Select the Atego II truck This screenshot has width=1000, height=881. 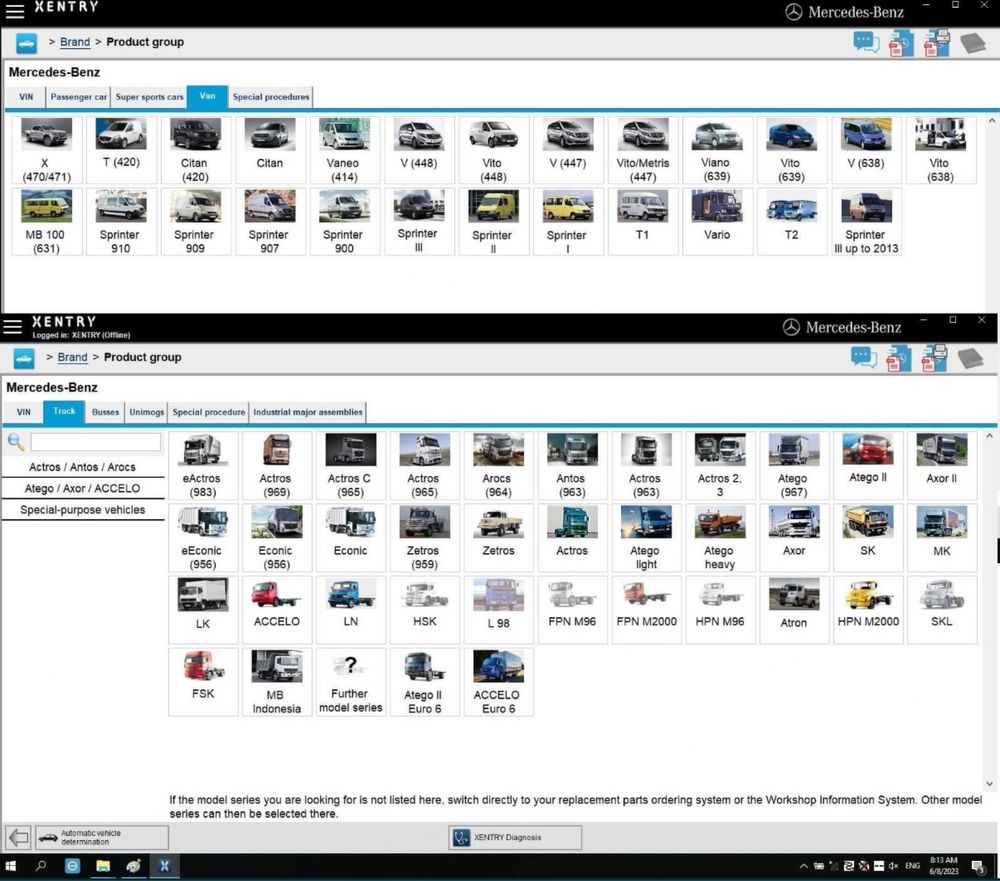(x=867, y=466)
